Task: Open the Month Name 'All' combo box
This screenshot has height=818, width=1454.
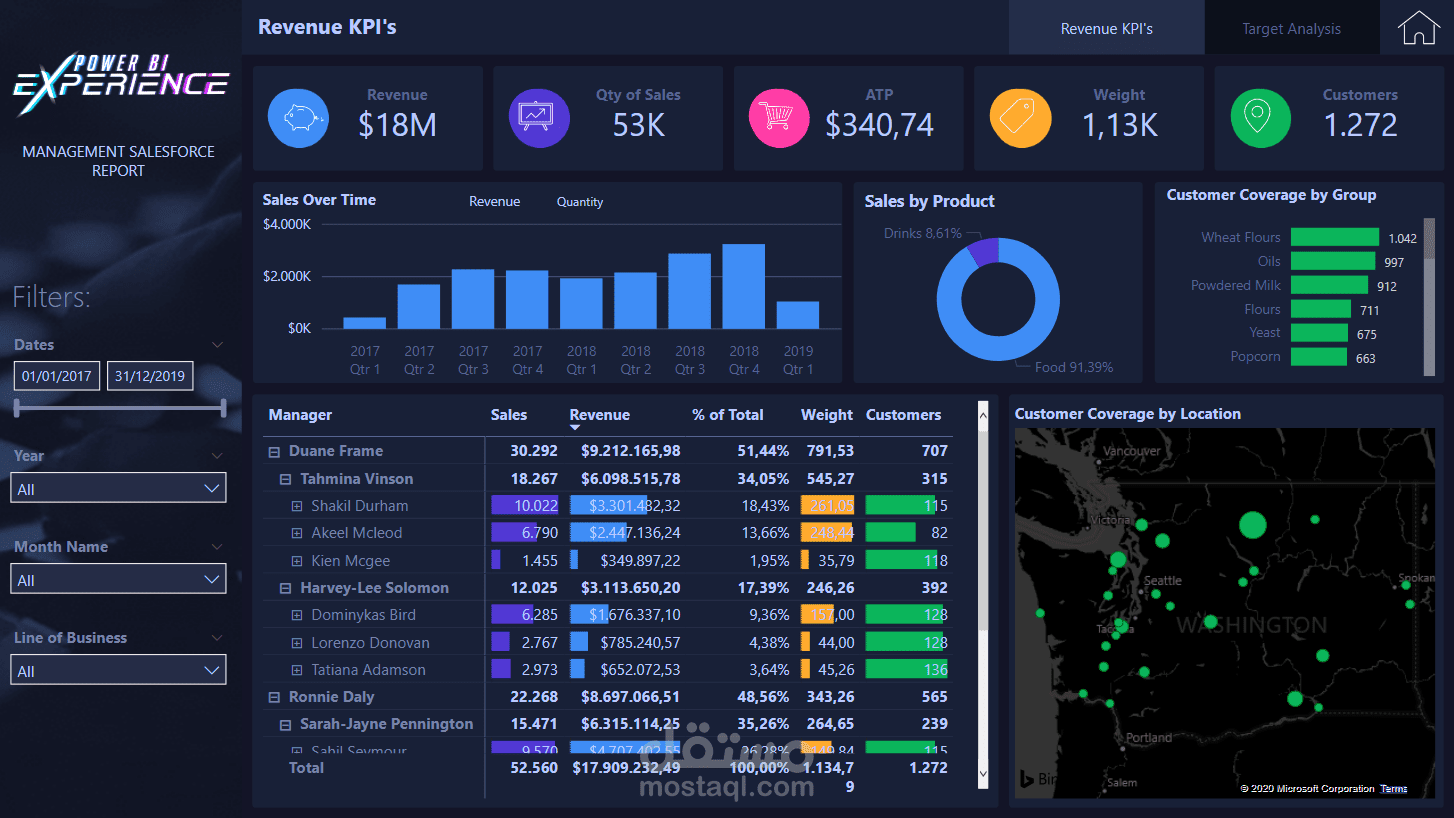Action: (x=118, y=579)
